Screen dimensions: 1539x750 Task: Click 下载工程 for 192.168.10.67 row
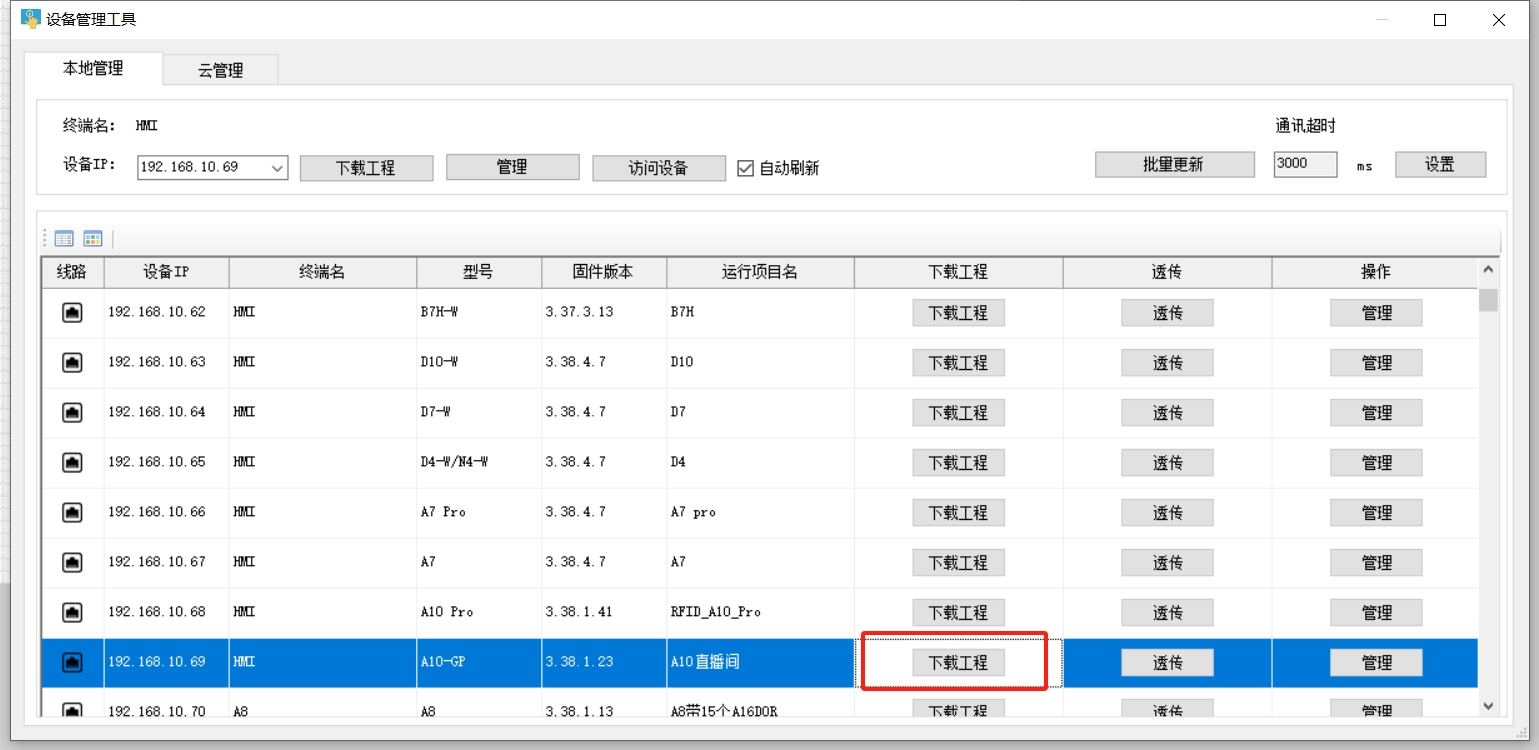coord(958,563)
